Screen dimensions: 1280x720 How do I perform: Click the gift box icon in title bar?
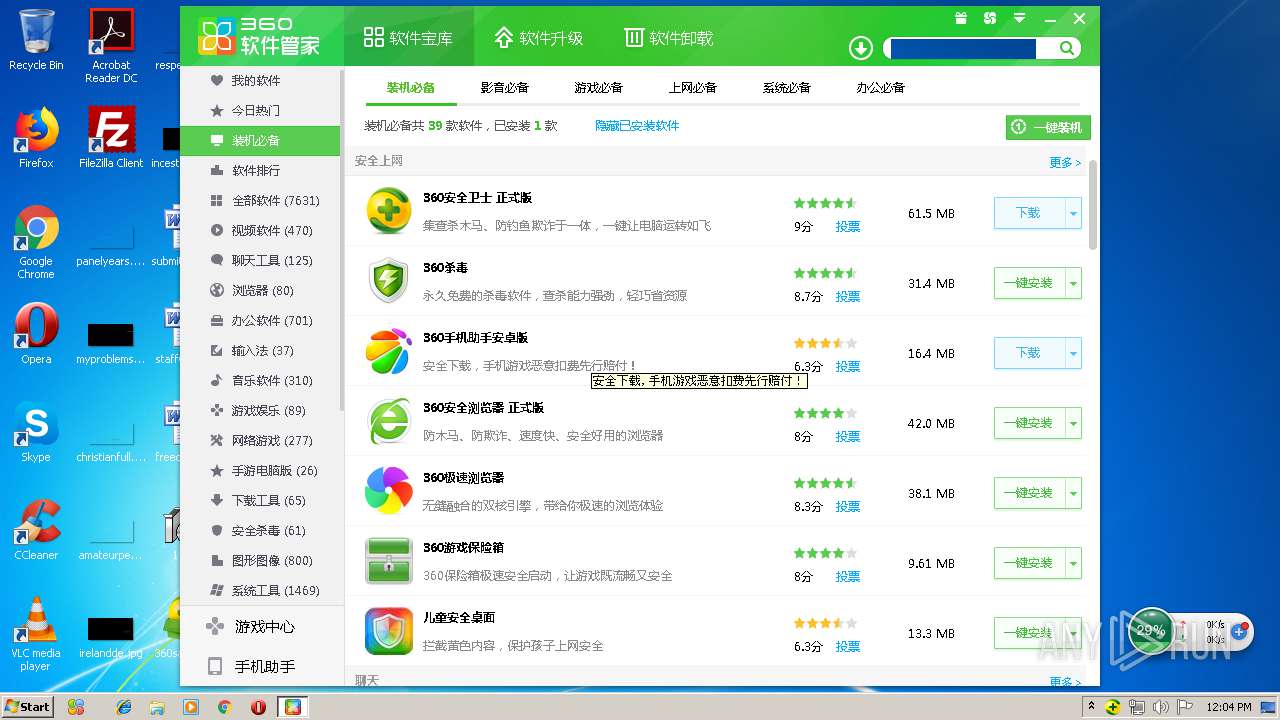coord(961,18)
